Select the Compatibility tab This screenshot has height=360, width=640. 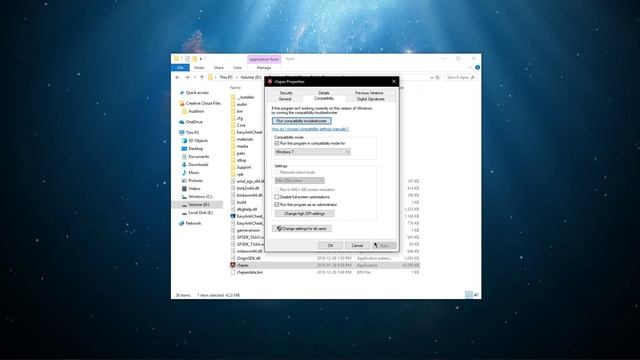(x=324, y=98)
